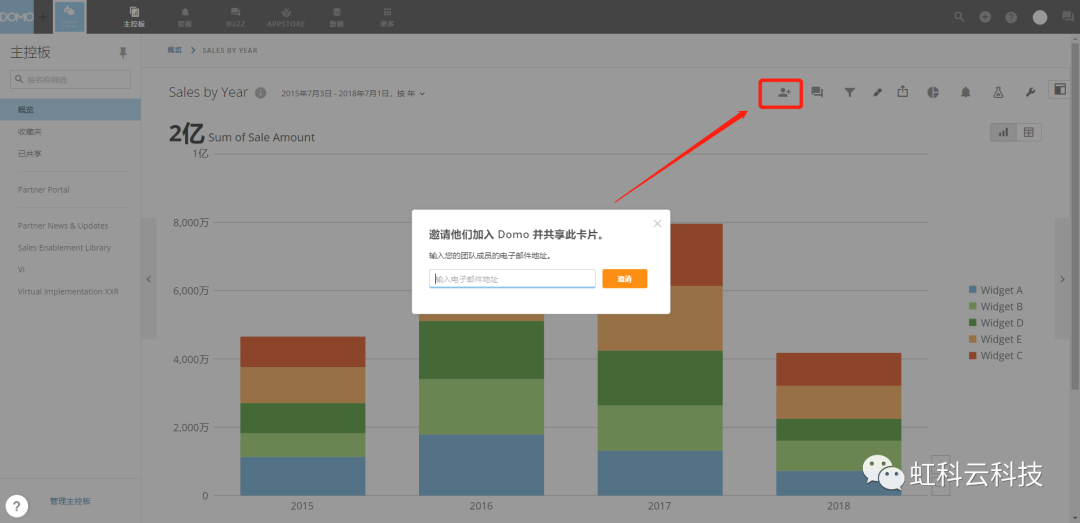Click the Sum of Sale Amount summary text

click(x=261, y=137)
